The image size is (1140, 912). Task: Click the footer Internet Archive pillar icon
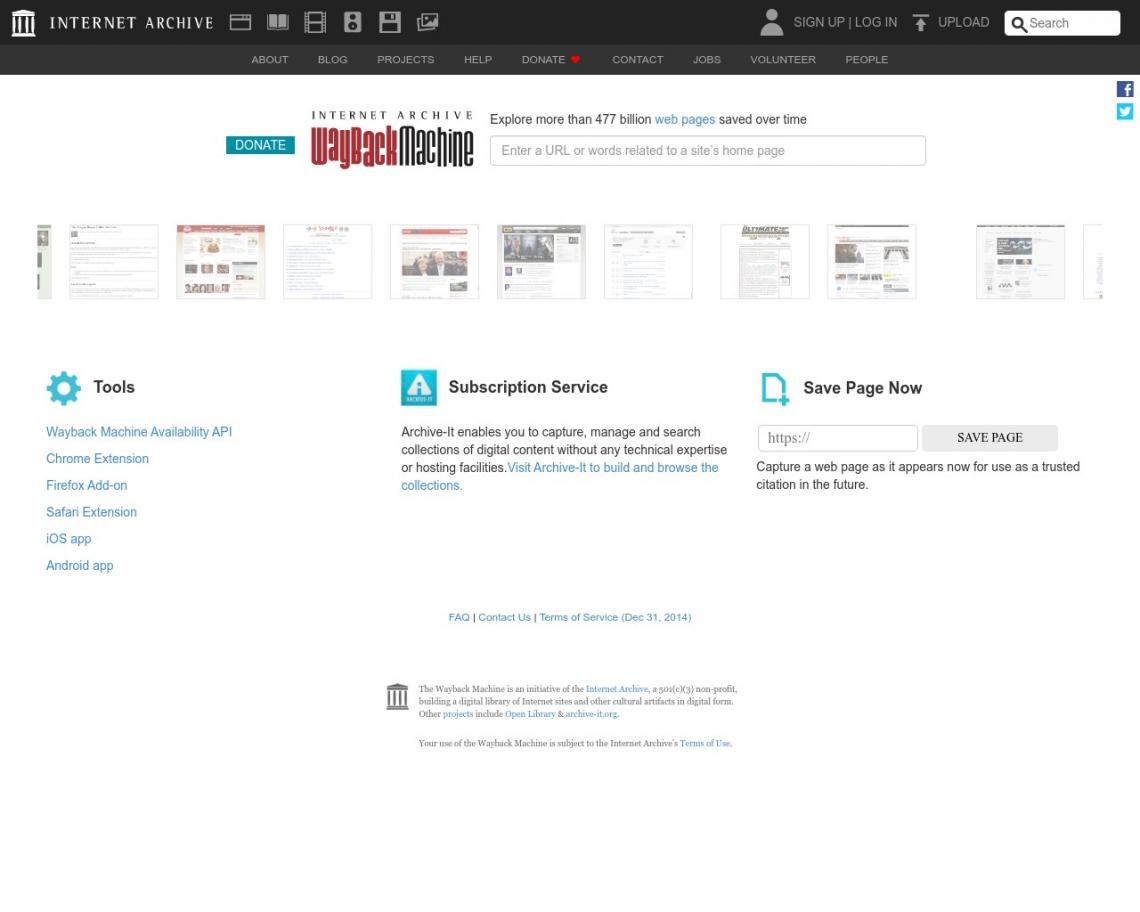[x=397, y=697]
